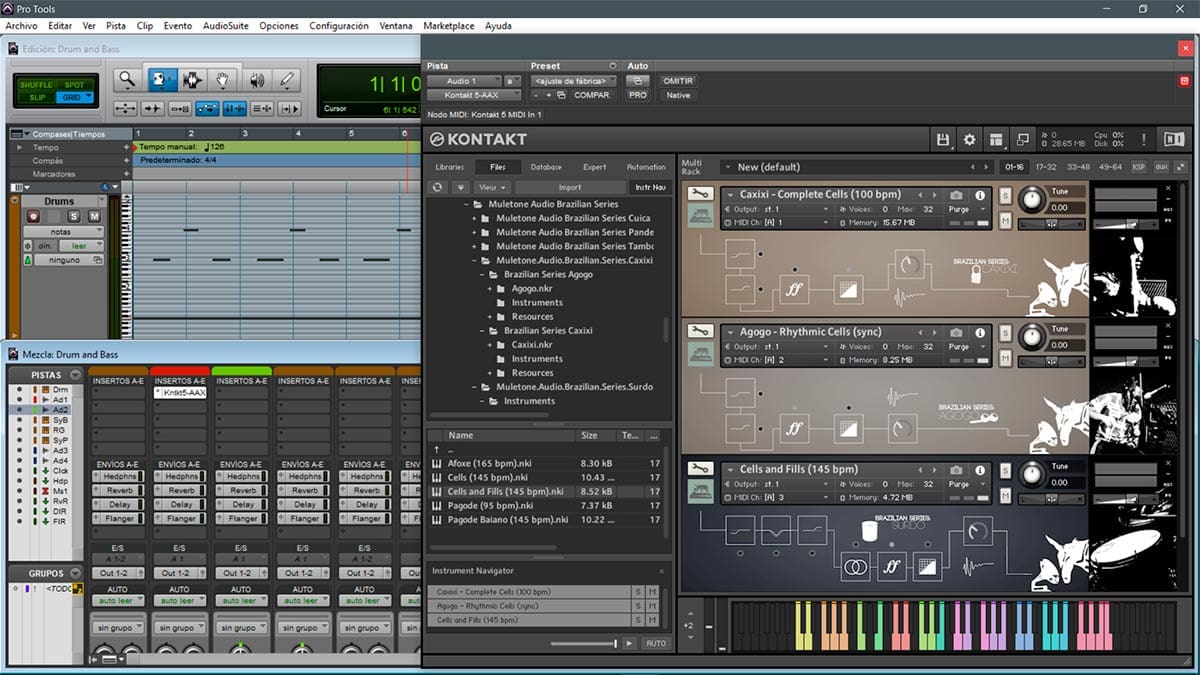Click the Instr Nav button in the browser
The height and width of the screenshot is (675, 1200).
tap(650, 187)
